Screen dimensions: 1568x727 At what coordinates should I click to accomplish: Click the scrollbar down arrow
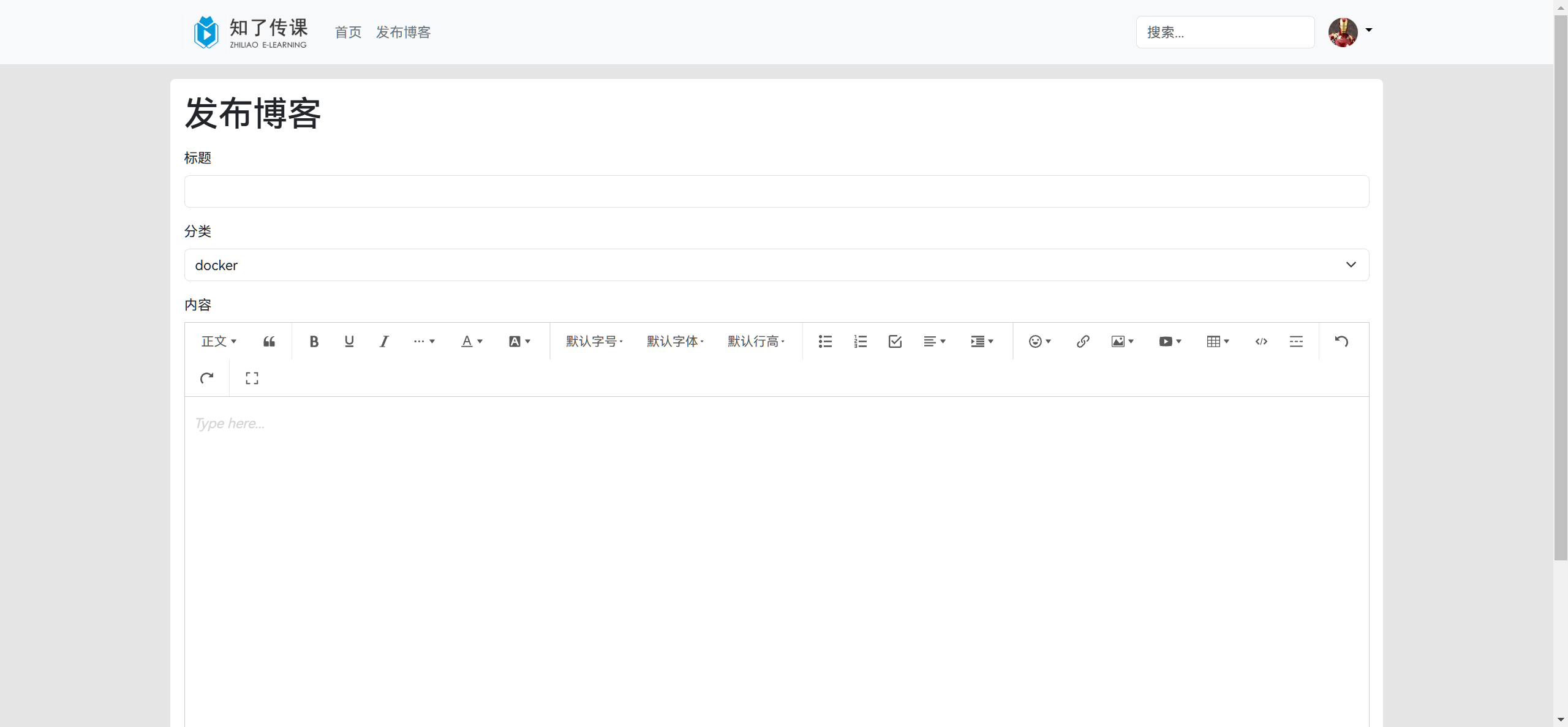[x=1561, y=720]
